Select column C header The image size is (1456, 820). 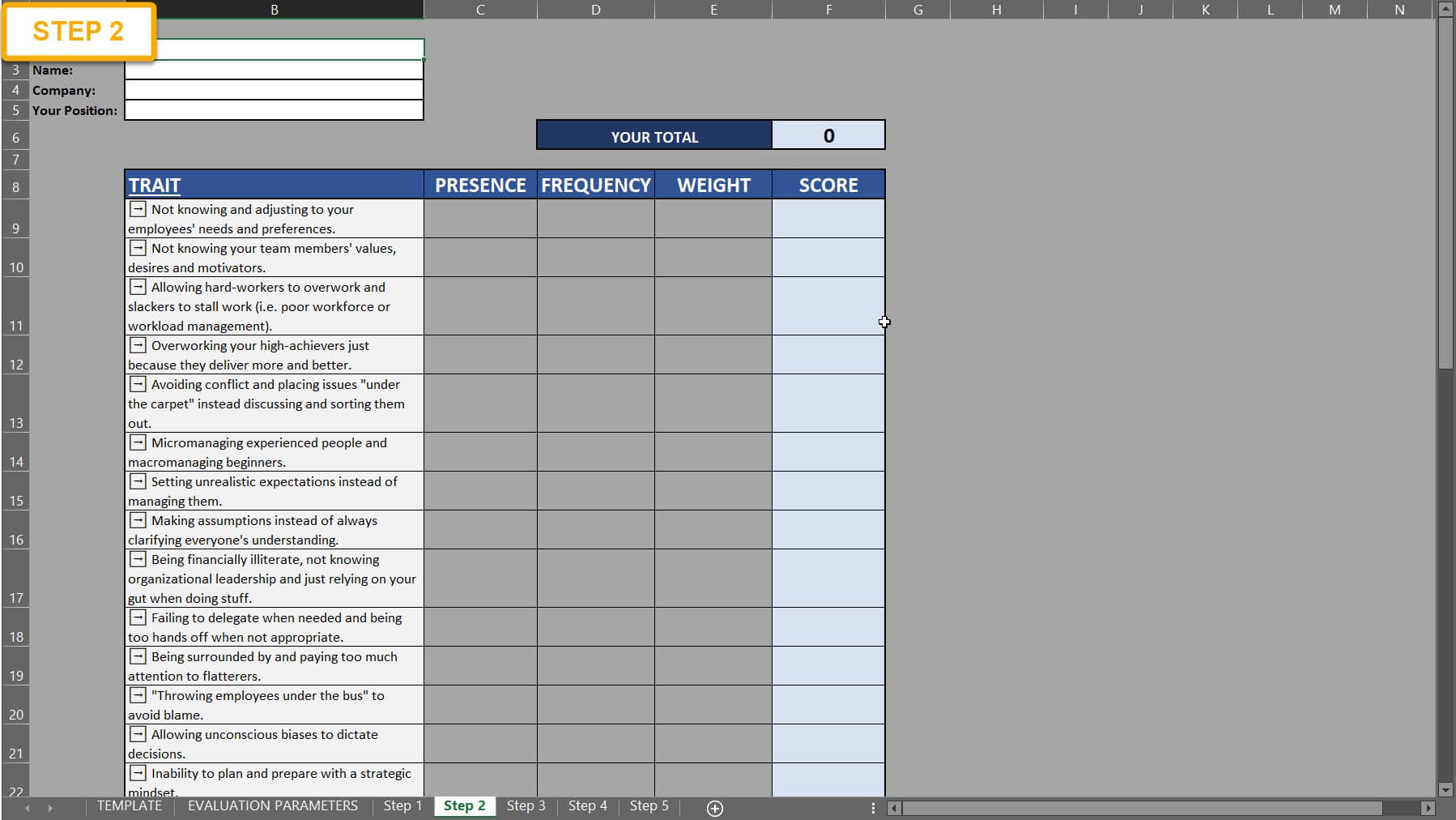(480, 10)
